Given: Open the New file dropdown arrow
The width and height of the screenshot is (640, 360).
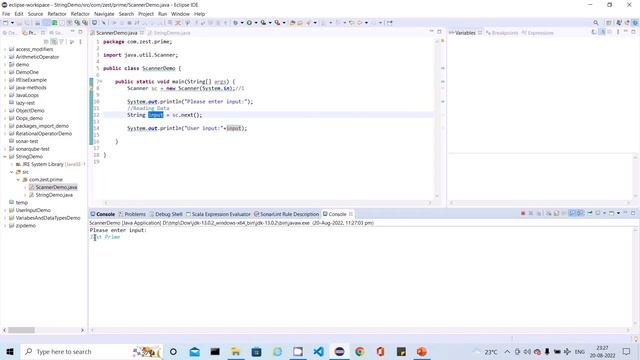Looking at the screenshot, I should point(12,23).
